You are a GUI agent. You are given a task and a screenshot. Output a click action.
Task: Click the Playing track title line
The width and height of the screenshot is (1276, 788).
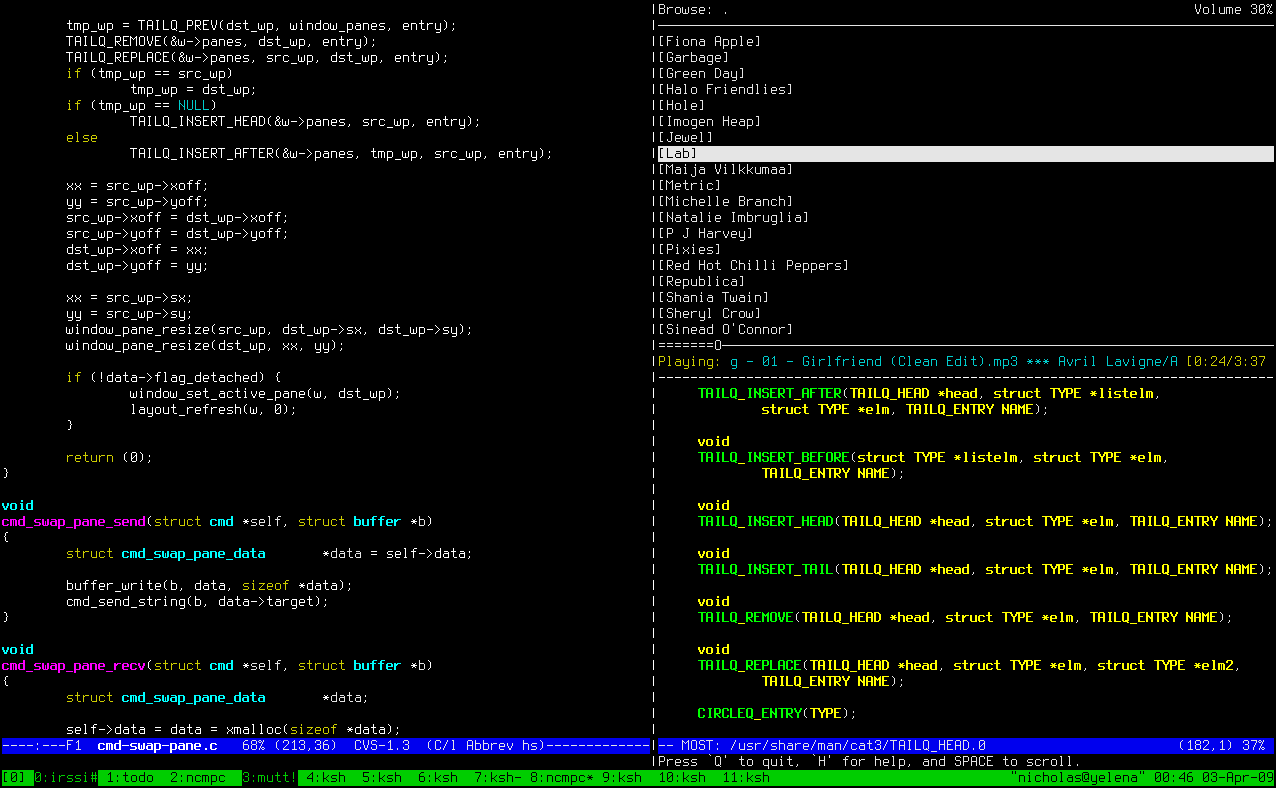click(x=900, y=361)
